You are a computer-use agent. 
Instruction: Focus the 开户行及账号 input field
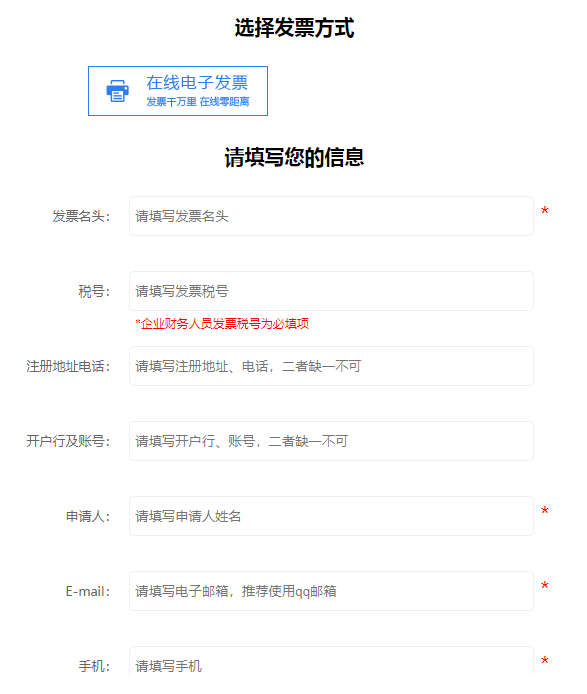point(331,441)
